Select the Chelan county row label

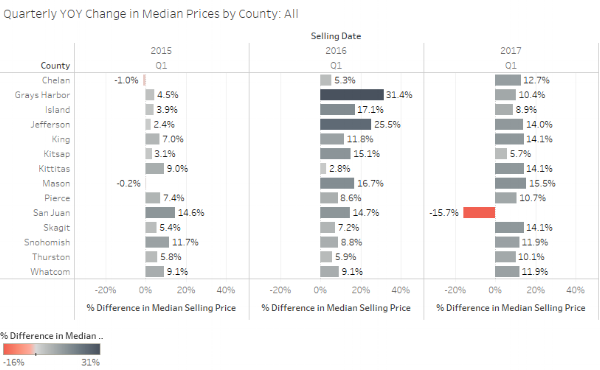pos(56,80)
